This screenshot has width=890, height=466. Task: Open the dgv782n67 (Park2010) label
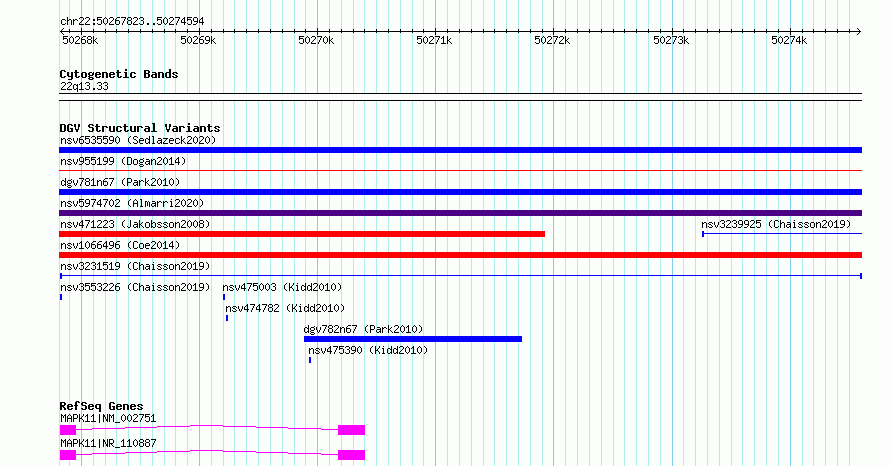click(363, 329)
